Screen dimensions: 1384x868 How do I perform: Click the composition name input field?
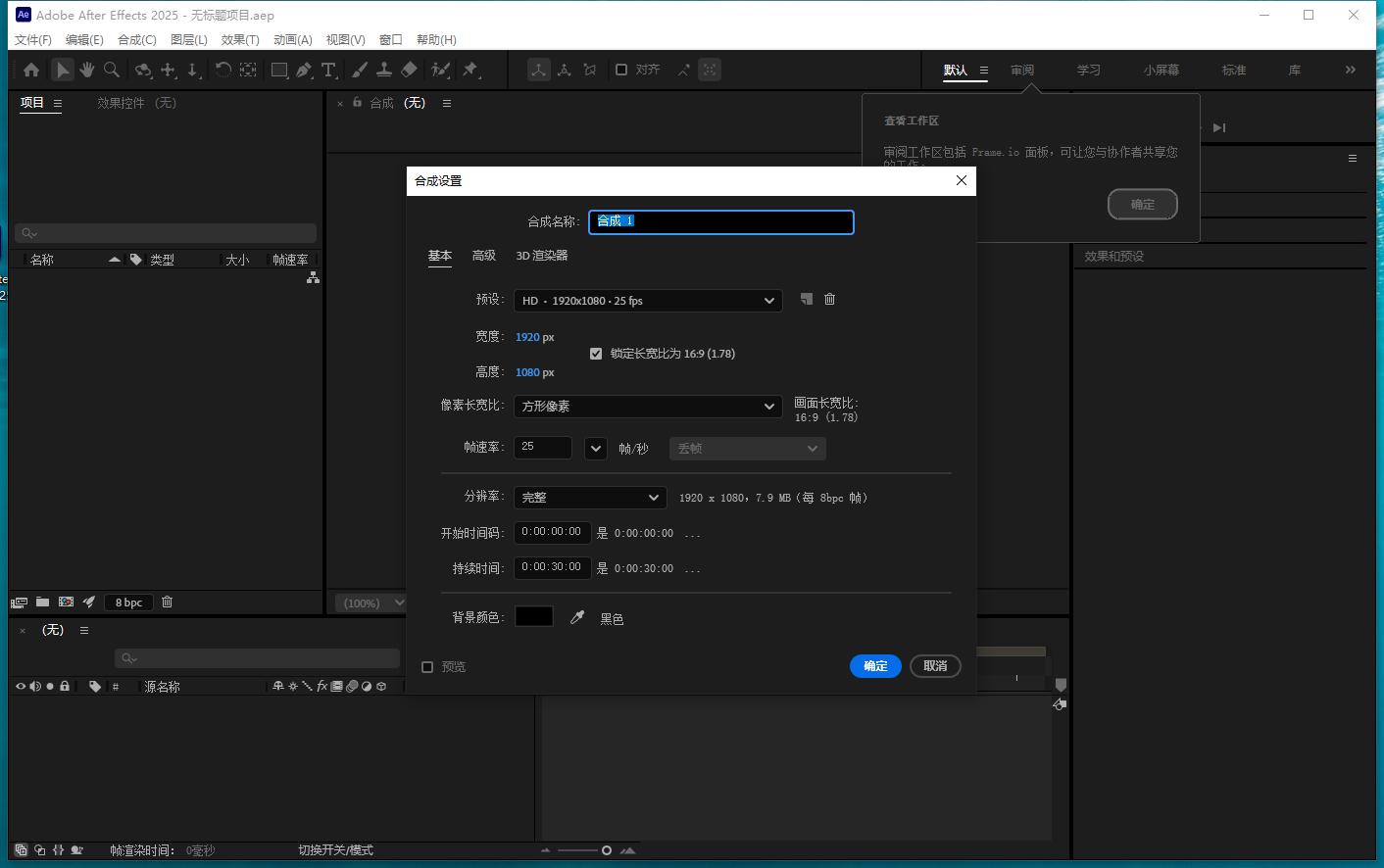[721, 221]
